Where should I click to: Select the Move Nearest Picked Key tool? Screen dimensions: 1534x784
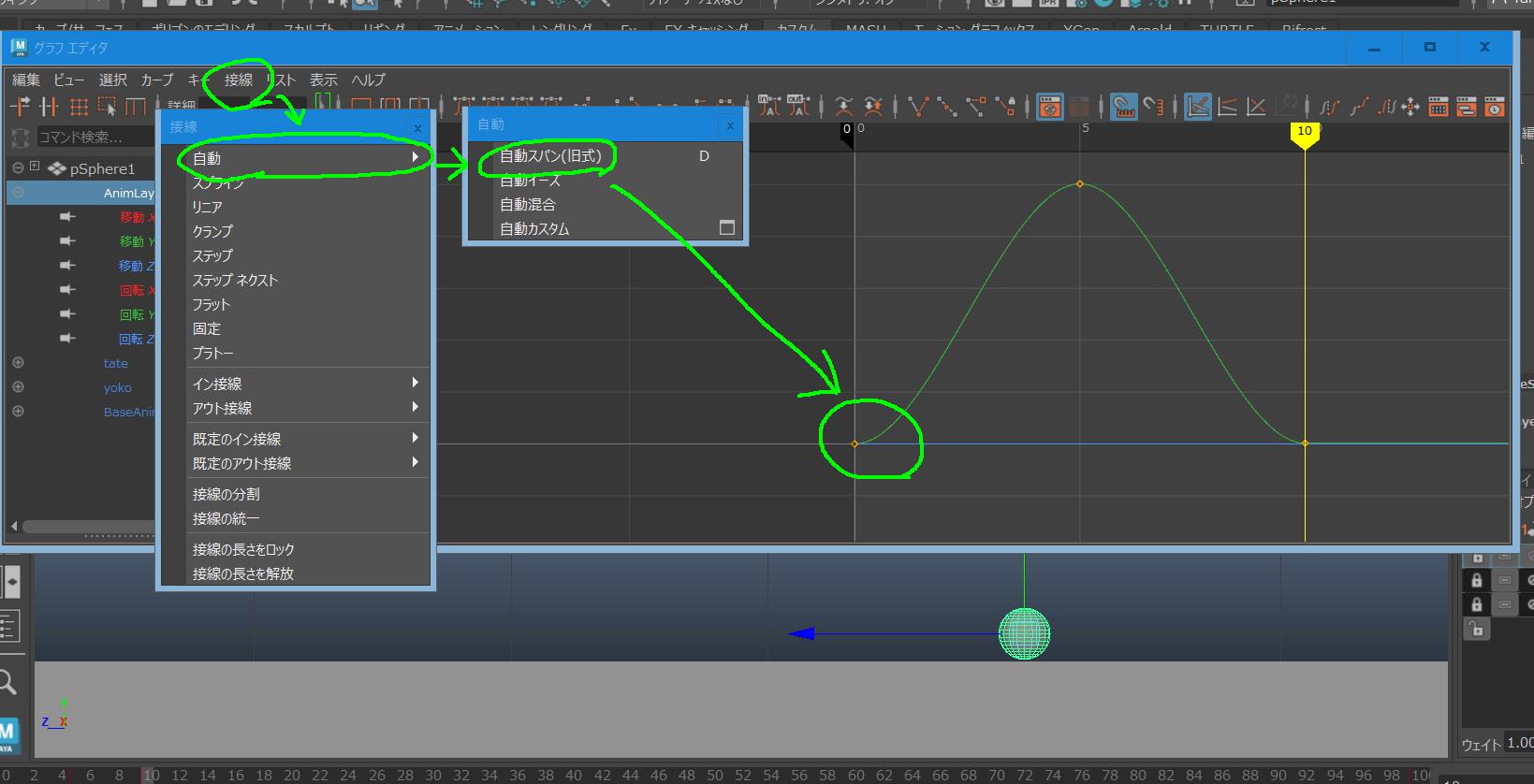click(x=20, y=106)
